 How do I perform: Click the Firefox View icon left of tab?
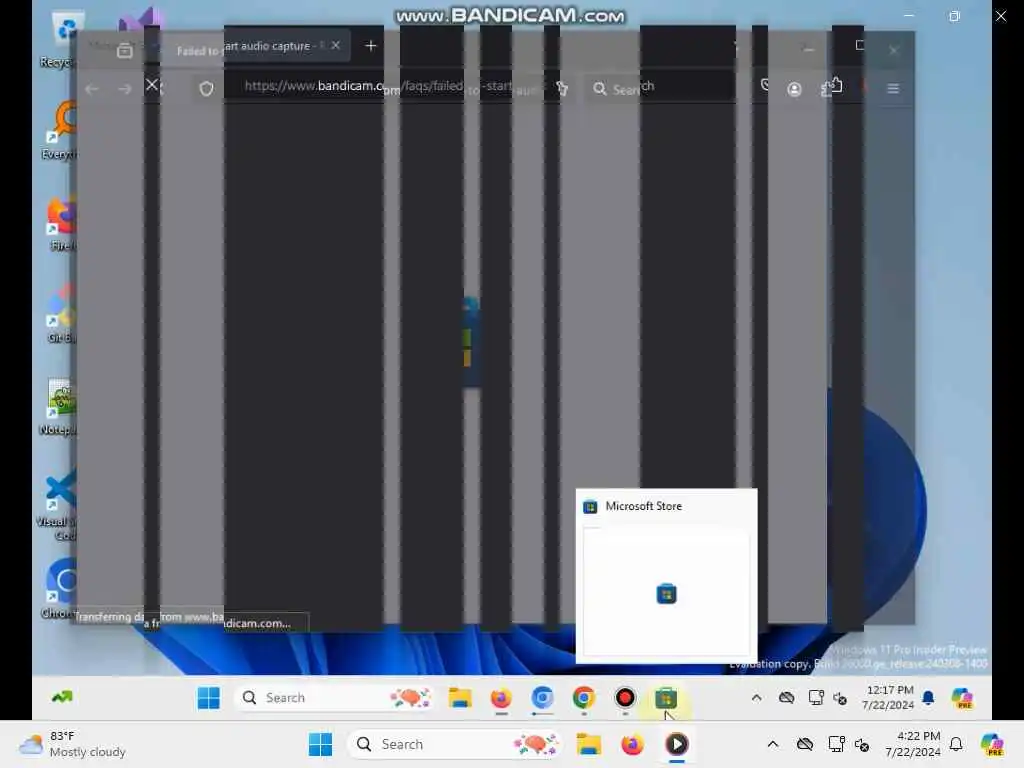coord(125,50)
